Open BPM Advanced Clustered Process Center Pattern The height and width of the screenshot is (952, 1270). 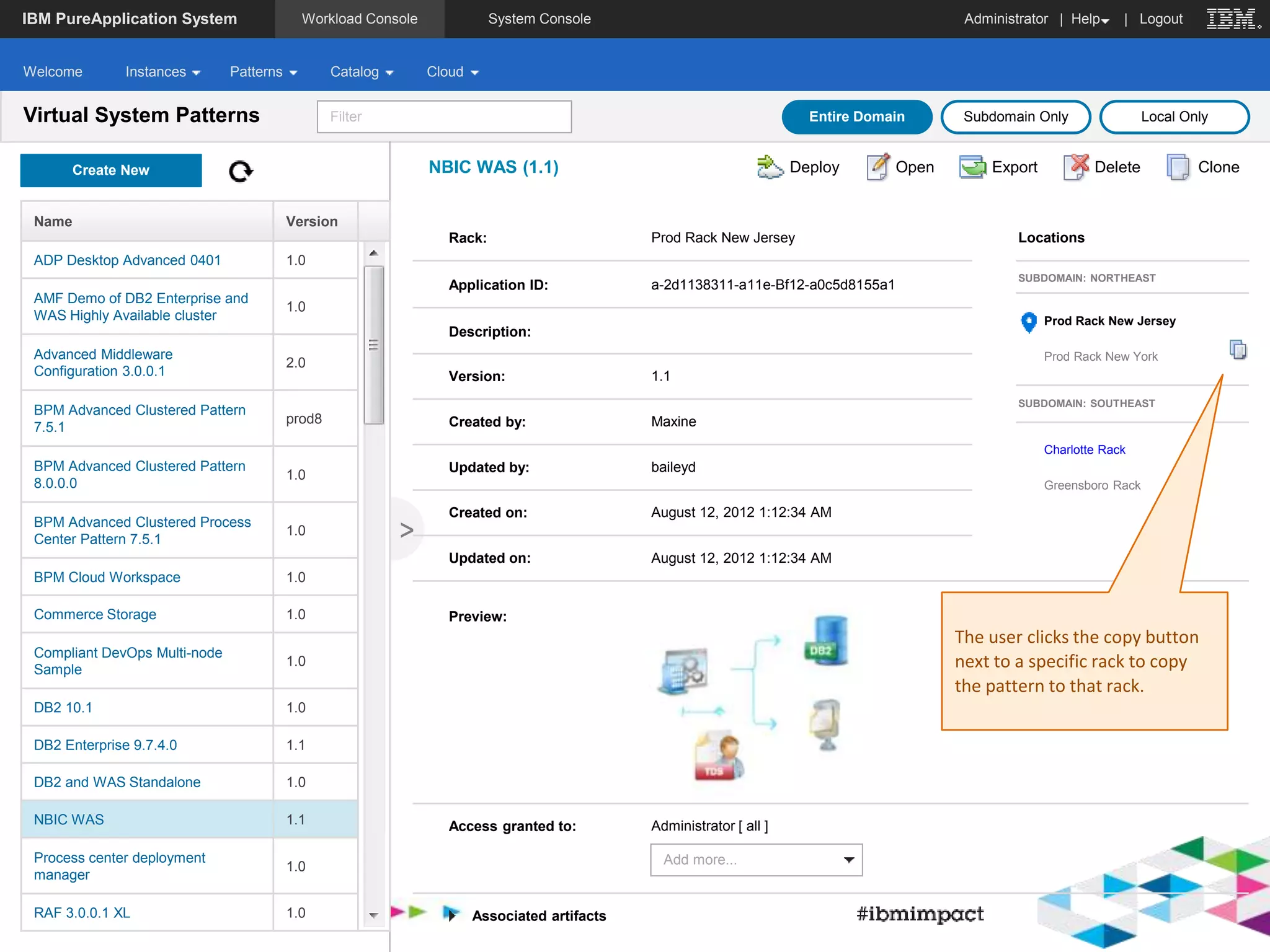142,531
